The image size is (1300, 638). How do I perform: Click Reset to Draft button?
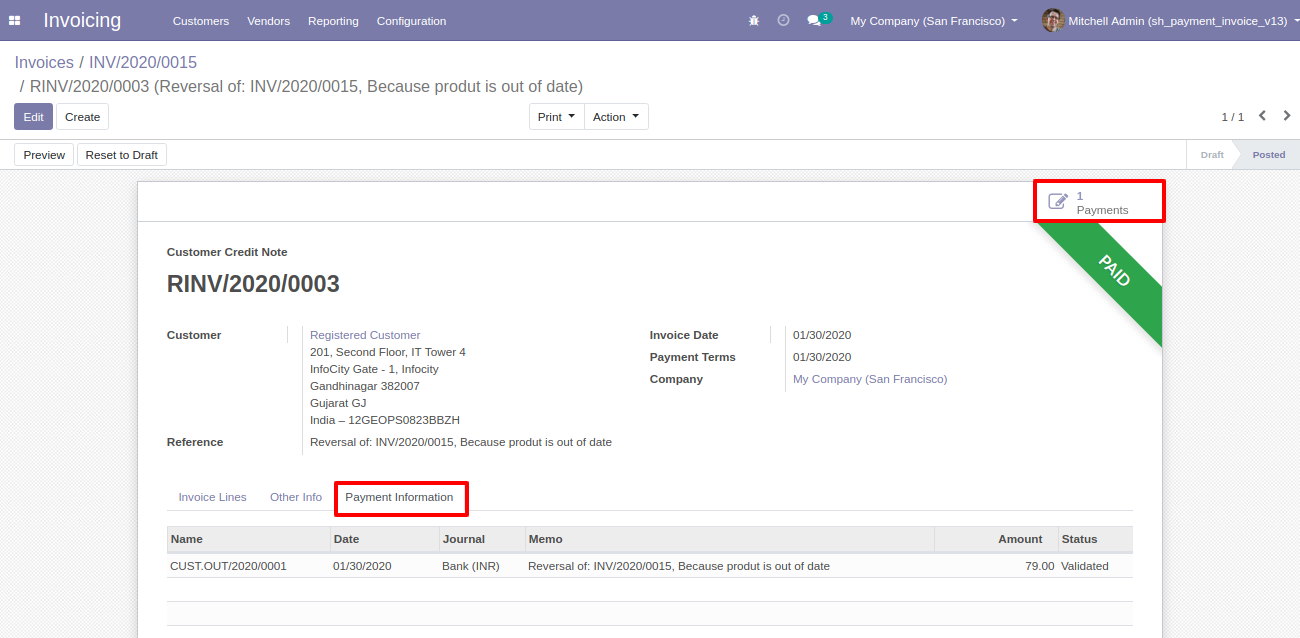pyautogui.click(x=122, y=155)
